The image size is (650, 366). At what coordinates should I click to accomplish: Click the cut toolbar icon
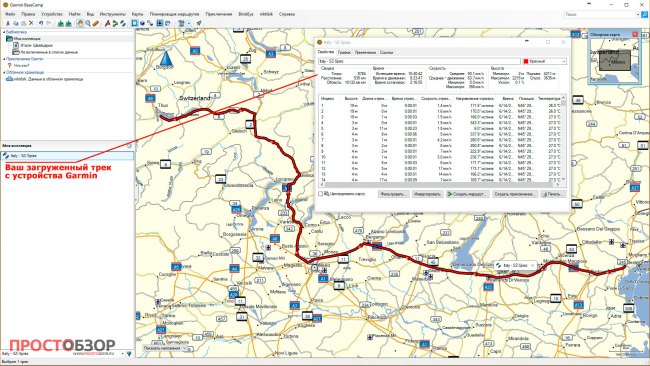point(8,23)
